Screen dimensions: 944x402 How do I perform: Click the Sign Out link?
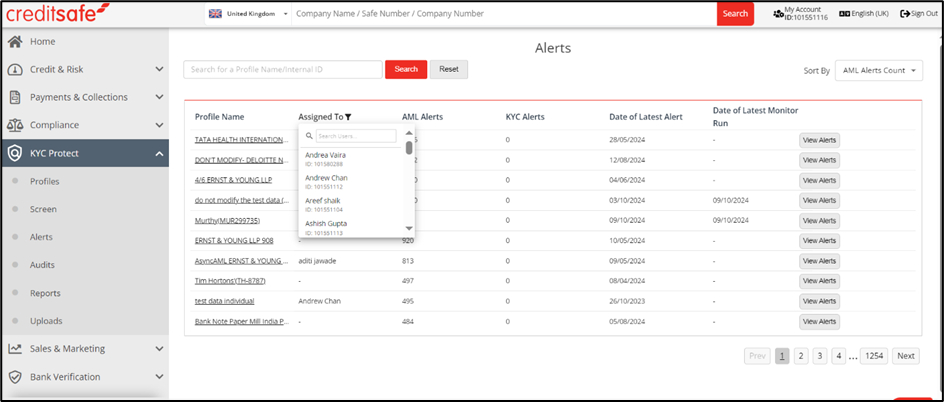tap(919, 14)
